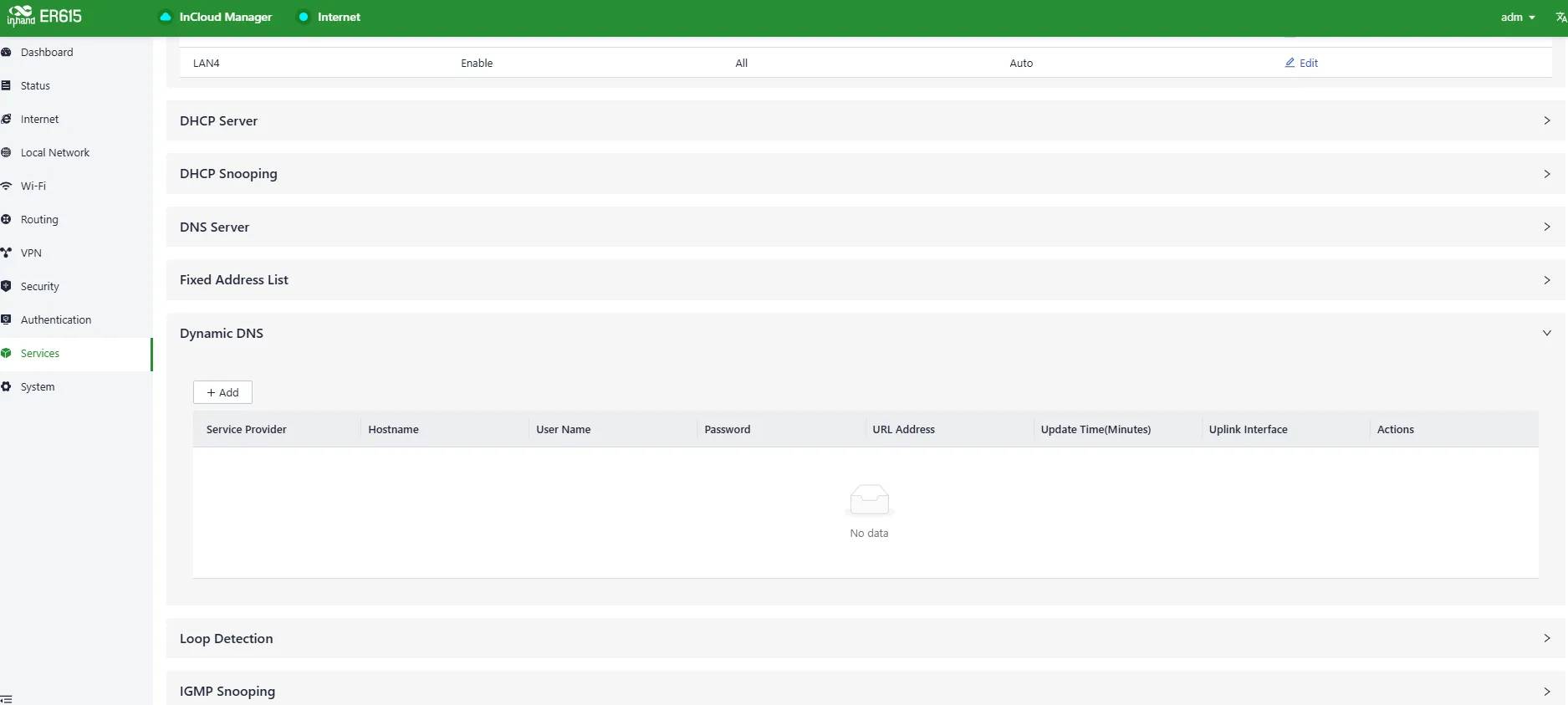Click the Internet globe icon in sidebar
This screenshot has height=705, width=1568.
(7, 119)
